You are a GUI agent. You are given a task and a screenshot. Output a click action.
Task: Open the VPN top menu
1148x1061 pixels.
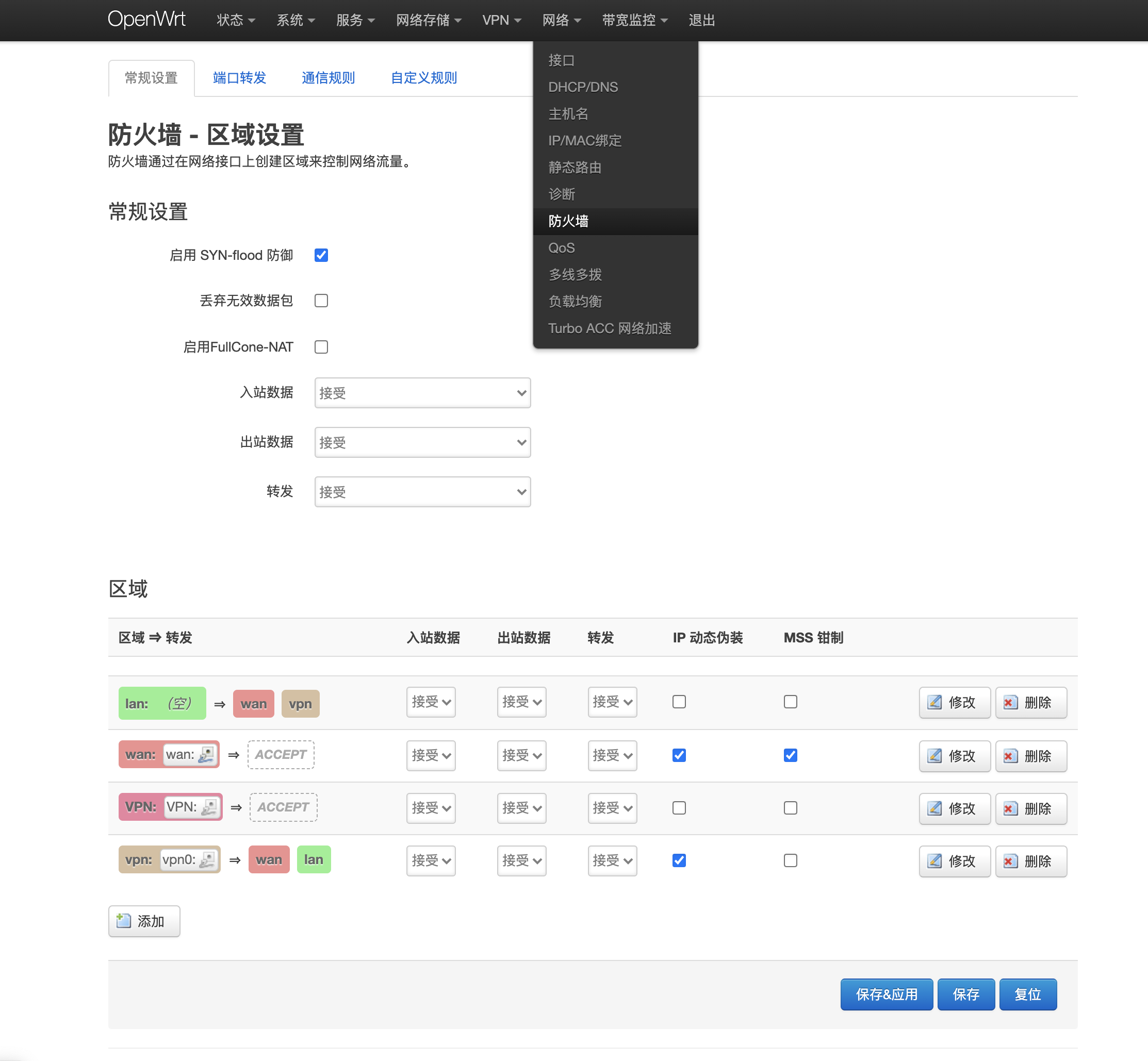click(502, 20)
